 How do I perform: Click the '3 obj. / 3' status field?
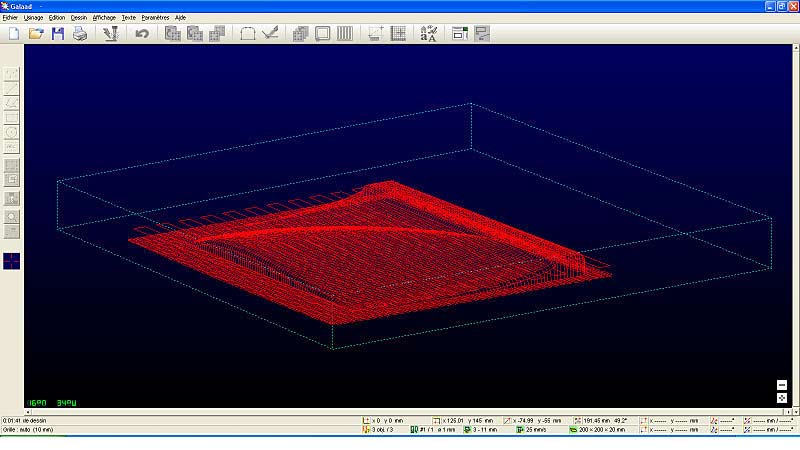[378, 430]
